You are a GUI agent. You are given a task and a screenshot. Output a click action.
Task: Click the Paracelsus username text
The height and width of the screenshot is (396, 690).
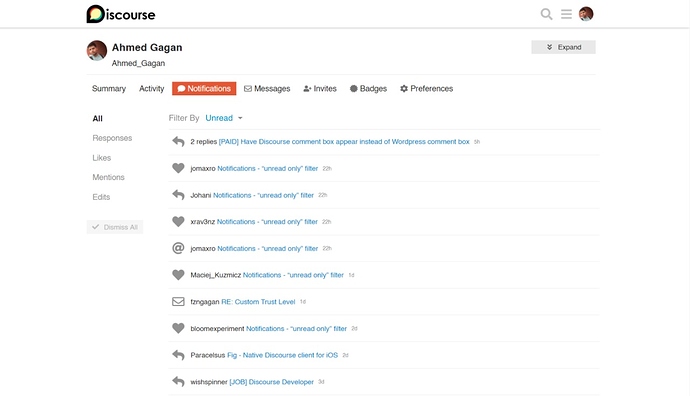(x=208, y=355)
